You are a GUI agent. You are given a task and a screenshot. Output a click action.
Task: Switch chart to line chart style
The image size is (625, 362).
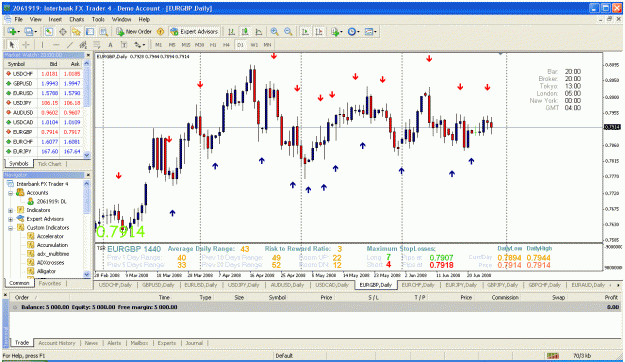(x=259, y=31)
